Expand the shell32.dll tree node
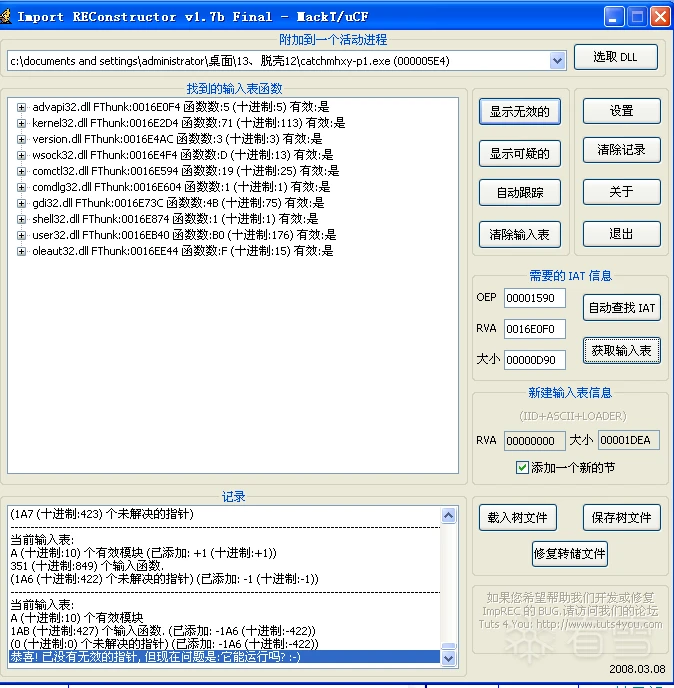The width and height of the screenshot is (674, 688). [21, 219]
